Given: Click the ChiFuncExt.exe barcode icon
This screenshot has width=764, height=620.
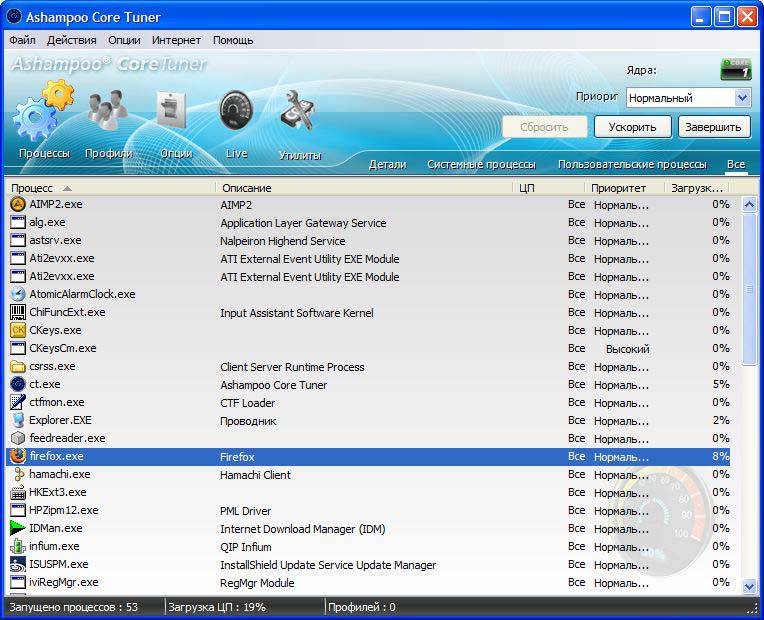Looking at the screenshot, I should pyautogui.click(x=18, y=312).
